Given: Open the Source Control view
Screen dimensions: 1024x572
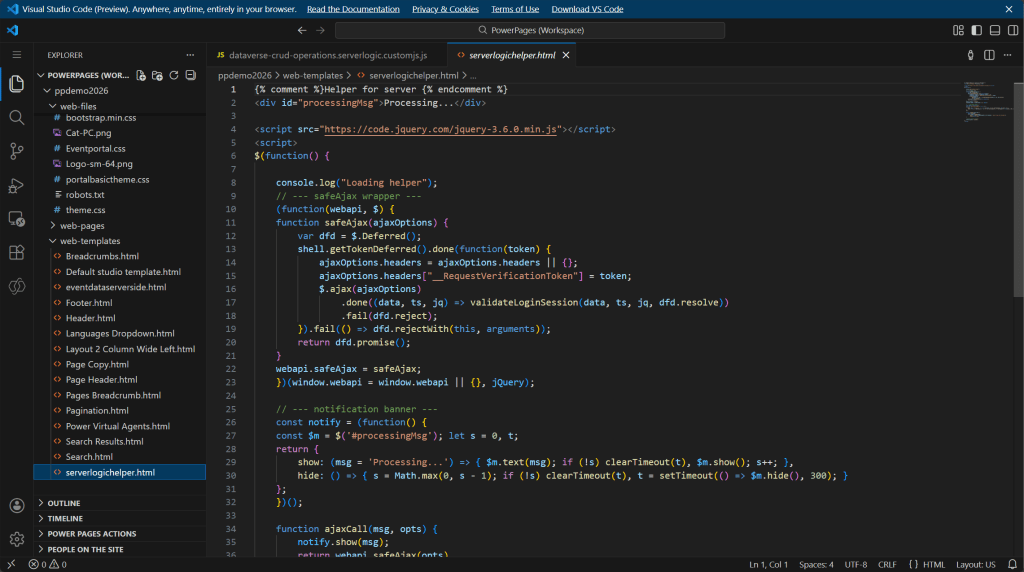Looking at the screenshot, I should point(16,152).
